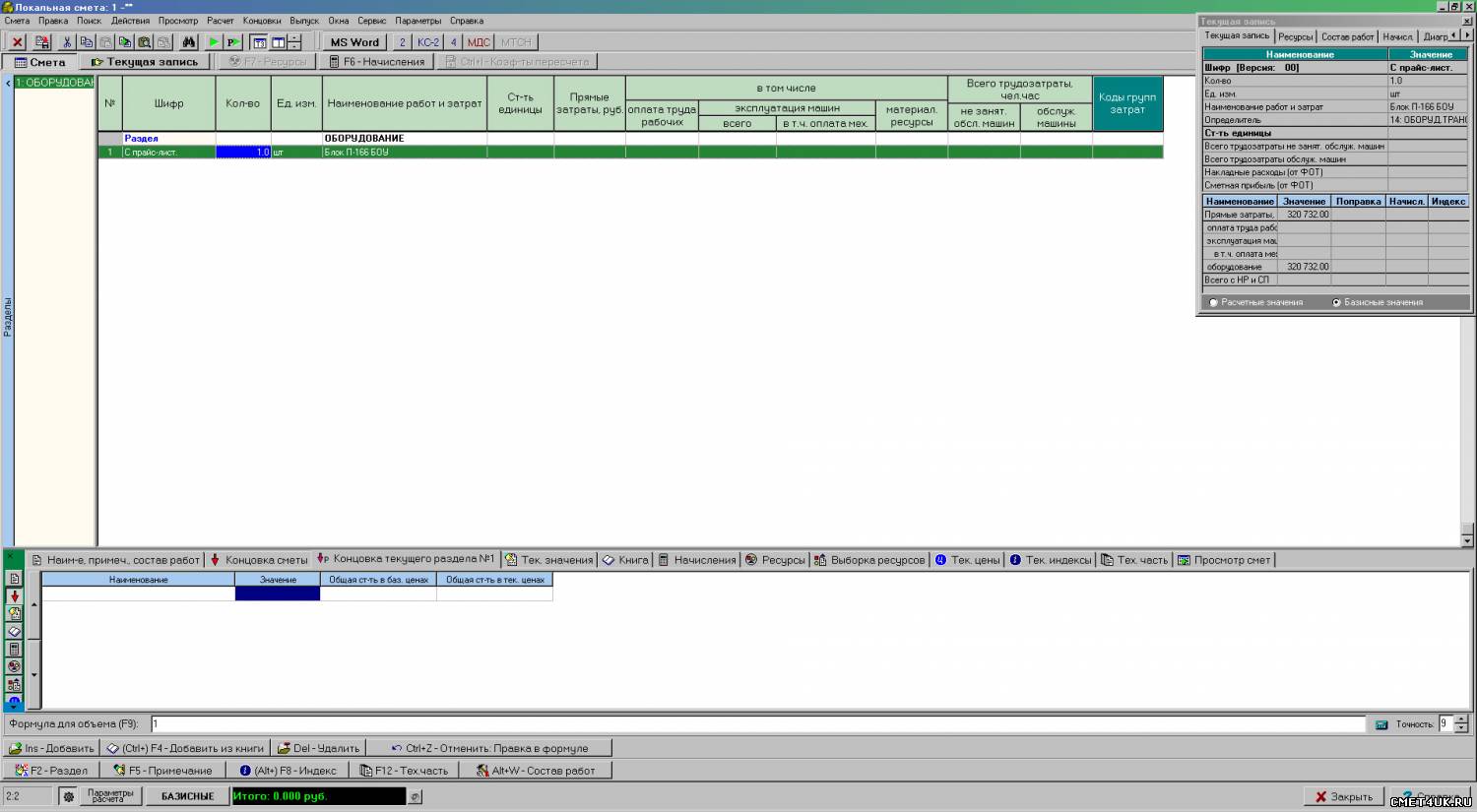Screen dimensions: 1477x812
Task: Click the red arrow icon in bottom side strip
Action: 14,596
